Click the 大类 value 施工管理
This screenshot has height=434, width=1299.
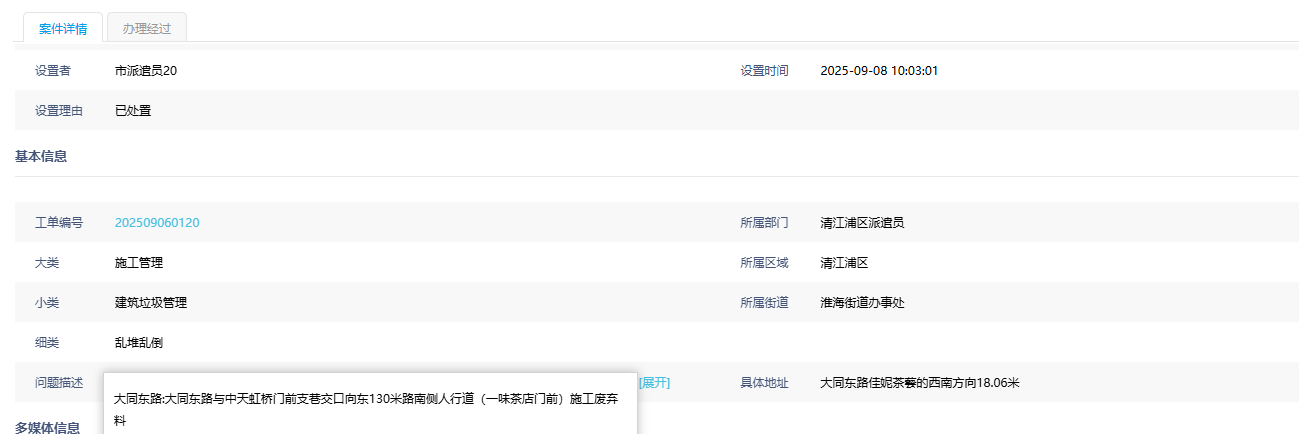[139, 263]
